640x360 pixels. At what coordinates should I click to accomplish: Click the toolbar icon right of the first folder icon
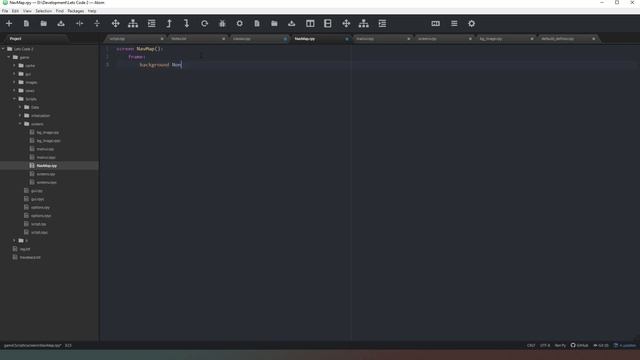(61, 24)
